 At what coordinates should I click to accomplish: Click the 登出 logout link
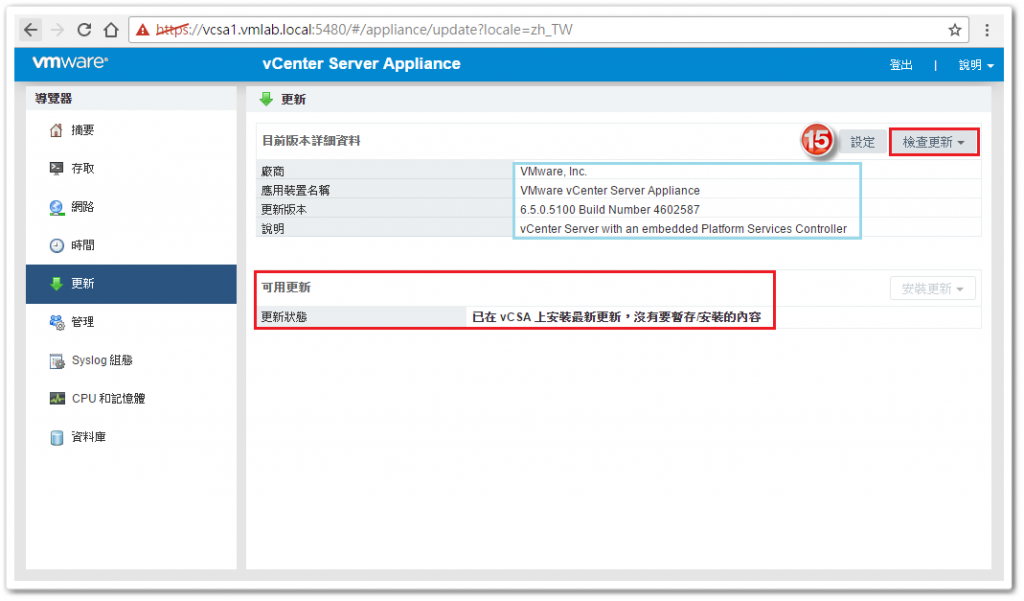pyautogui.click(x=901, y=65)
